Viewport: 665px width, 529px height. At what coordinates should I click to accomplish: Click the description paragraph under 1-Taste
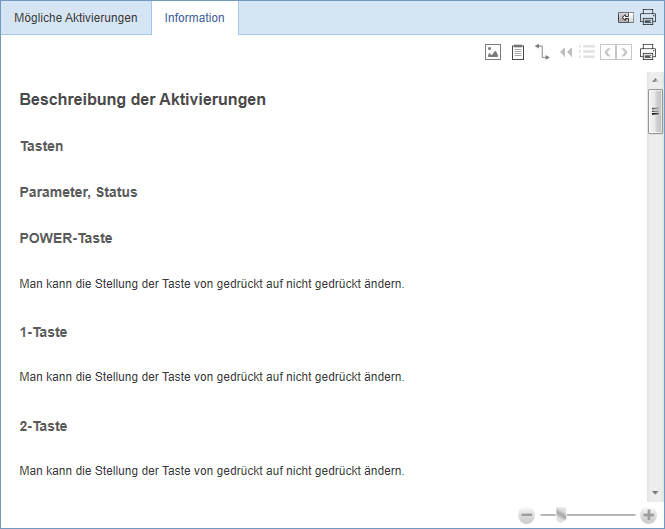[212, 377]
